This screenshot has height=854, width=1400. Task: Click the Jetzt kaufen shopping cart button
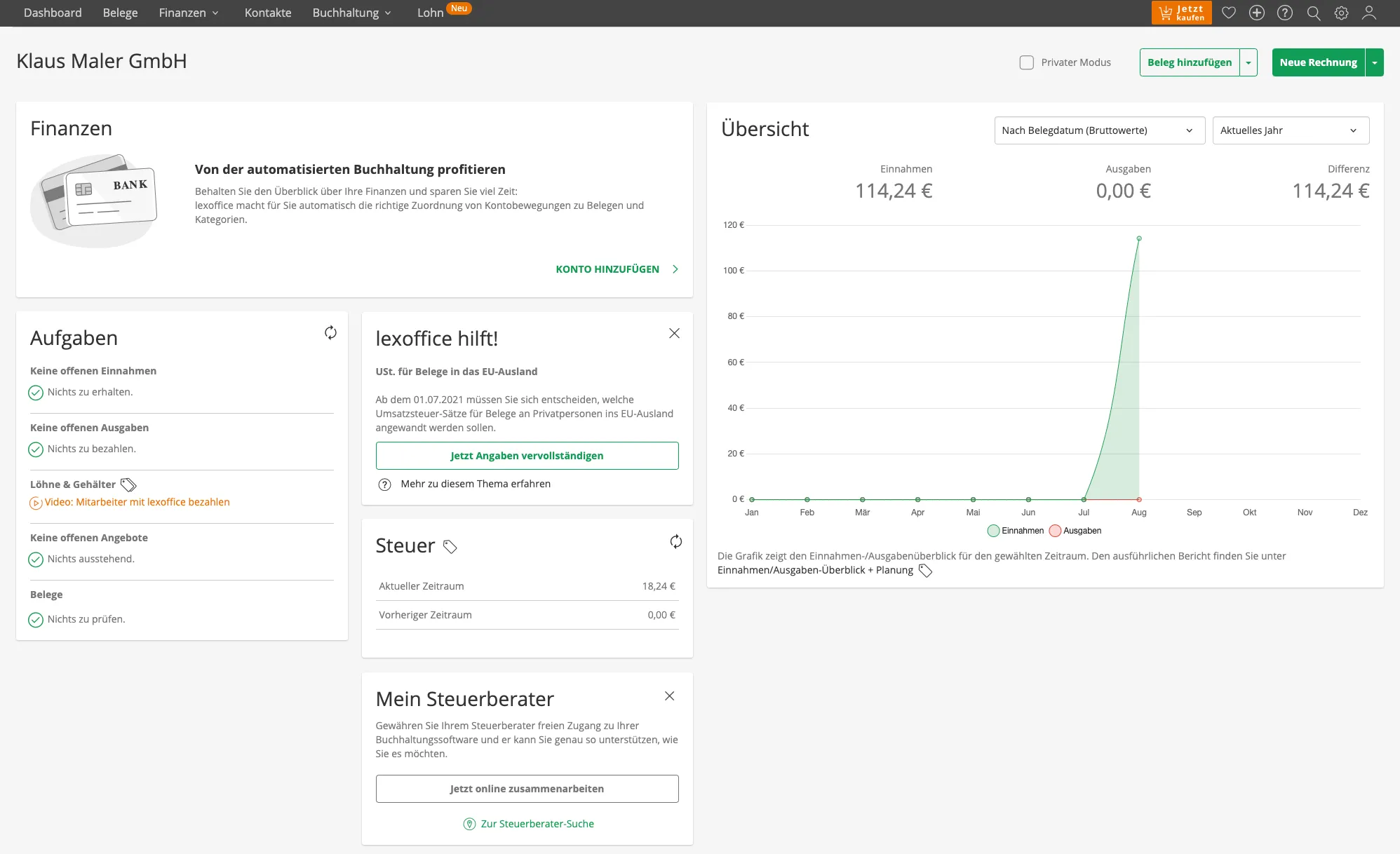(x=1181, y=13)
